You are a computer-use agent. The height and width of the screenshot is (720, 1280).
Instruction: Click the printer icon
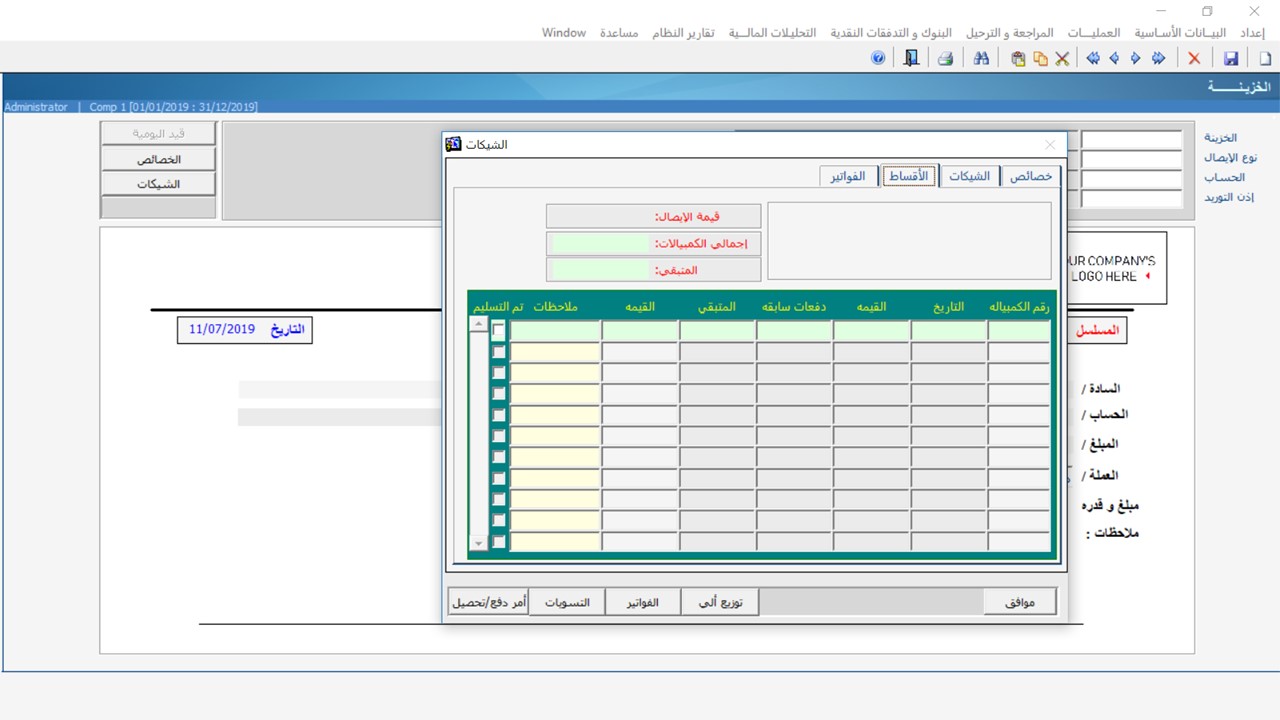coord(944,58)
